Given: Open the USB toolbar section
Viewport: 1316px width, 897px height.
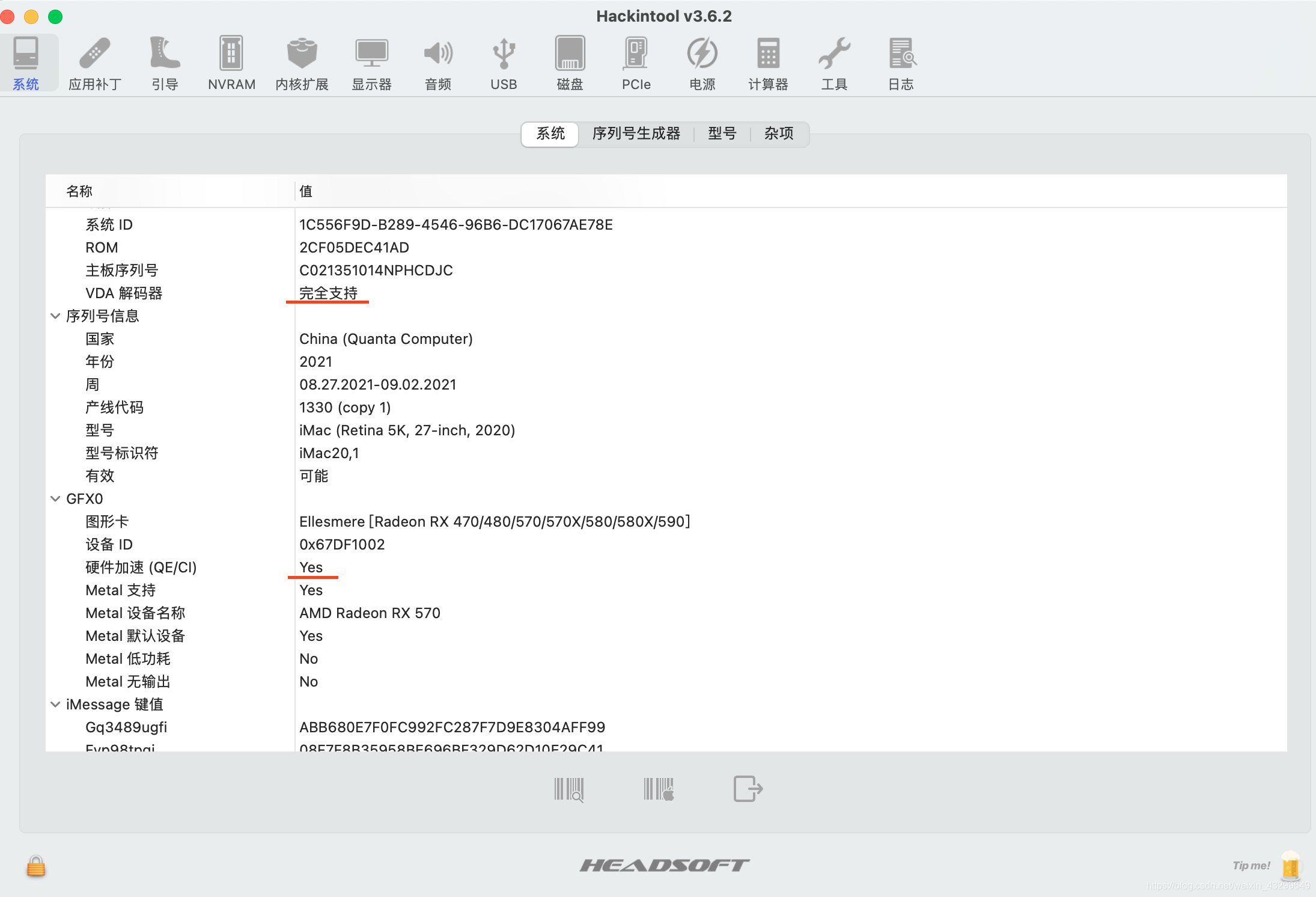Looking at the screenshot, I should pyautogui.click(x=504, y=64).
